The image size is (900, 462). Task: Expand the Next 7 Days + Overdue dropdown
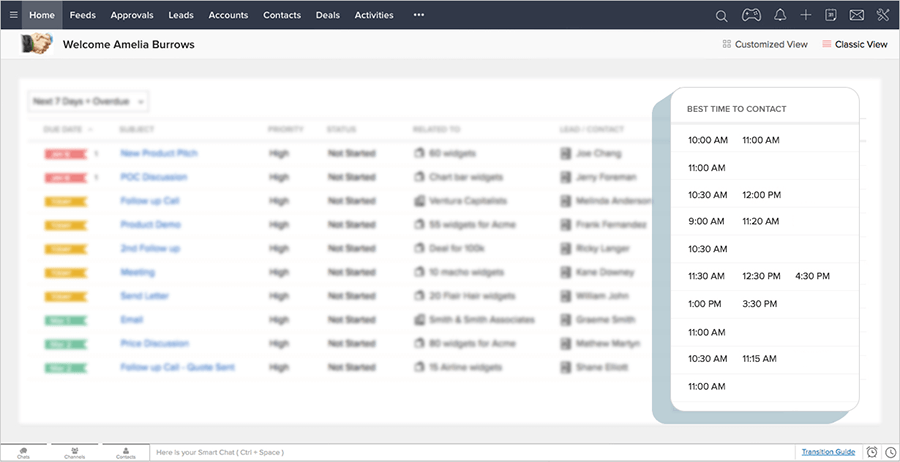[89, 102]
